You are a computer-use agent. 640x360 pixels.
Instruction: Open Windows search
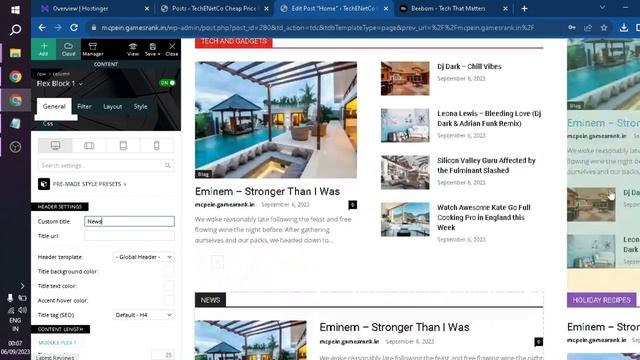coord(16,29)
